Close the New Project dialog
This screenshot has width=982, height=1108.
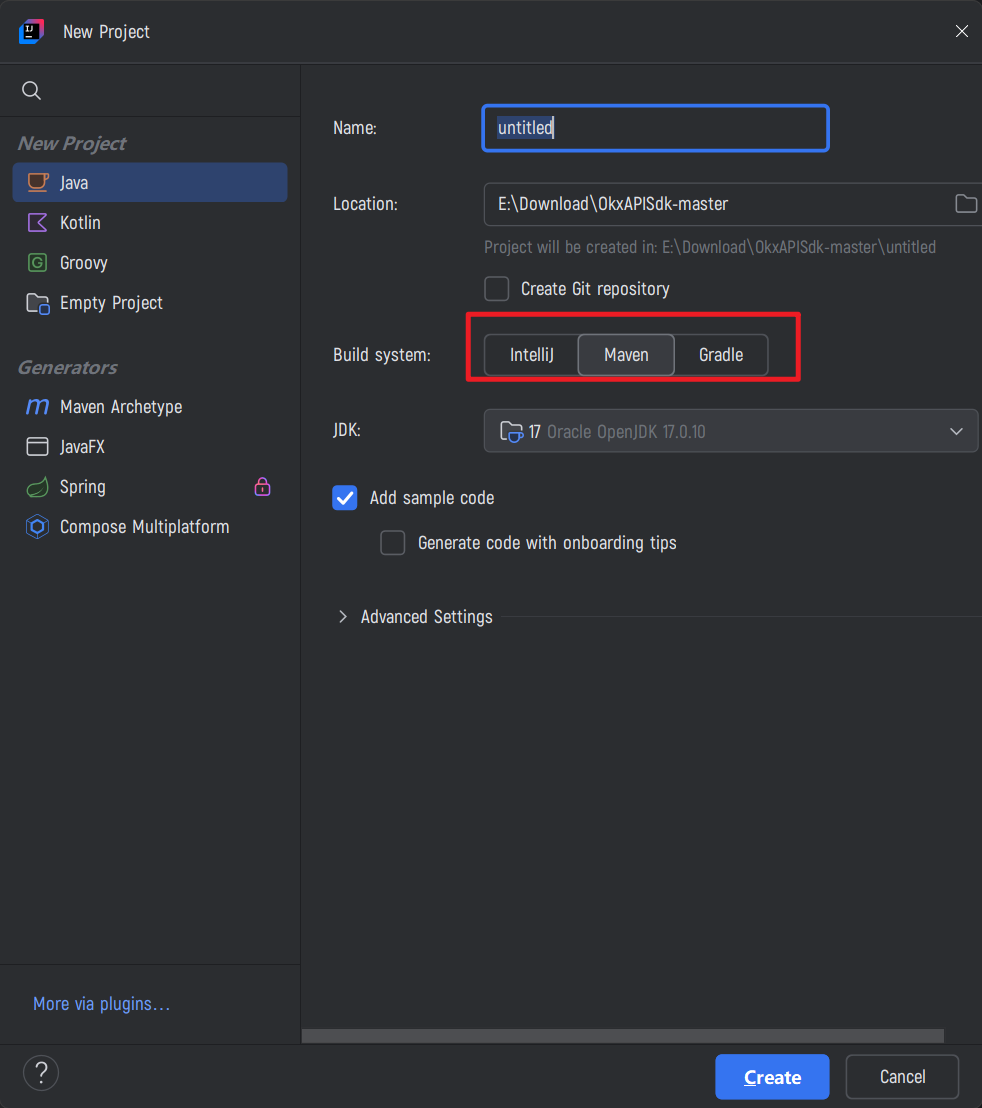pos(962,31)
